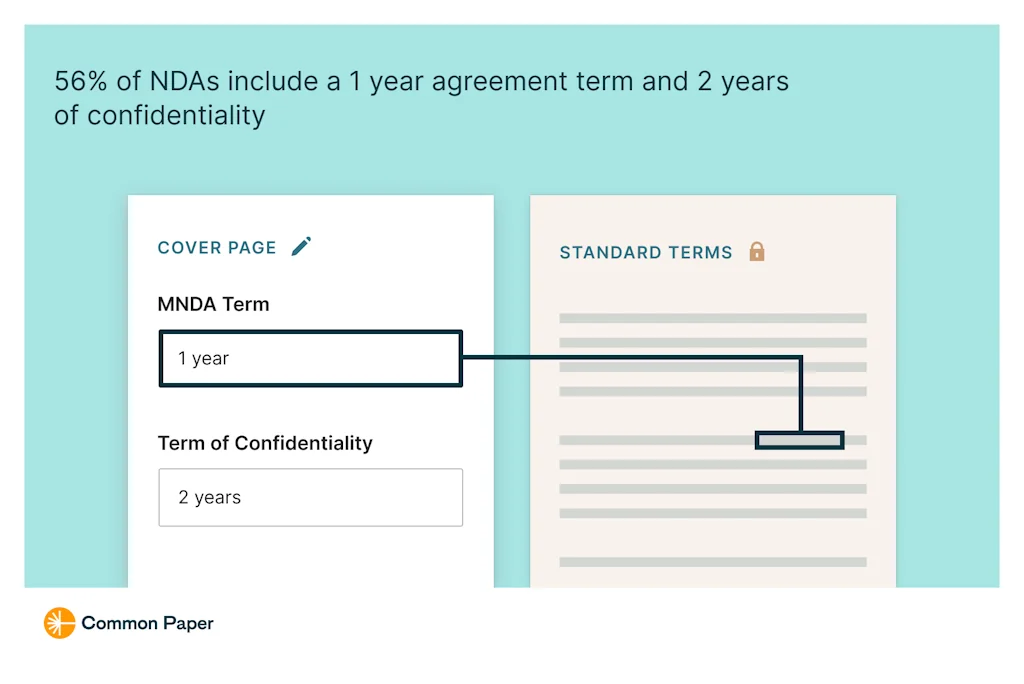
Task: Select the MNDA Term field showing 1 year
Action: pyautogui.click(x=310, y=358)
